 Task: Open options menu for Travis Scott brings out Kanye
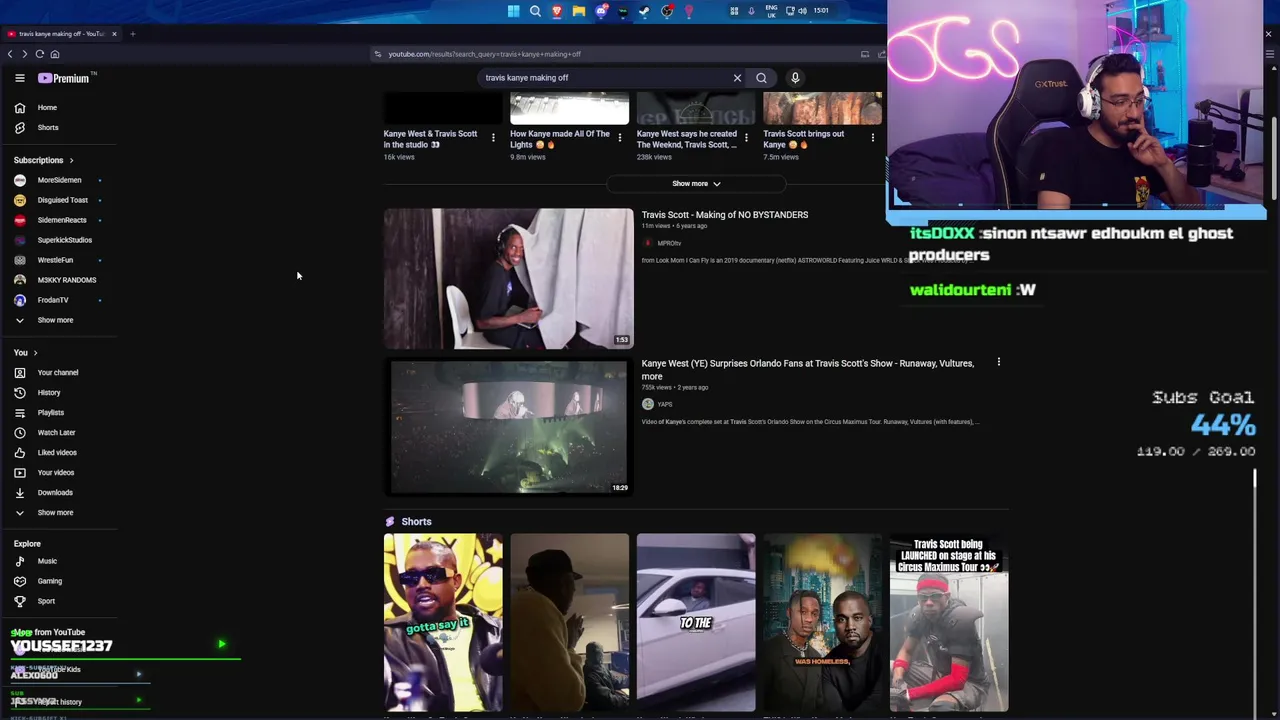pyautogui.click(x=872, y=138)
